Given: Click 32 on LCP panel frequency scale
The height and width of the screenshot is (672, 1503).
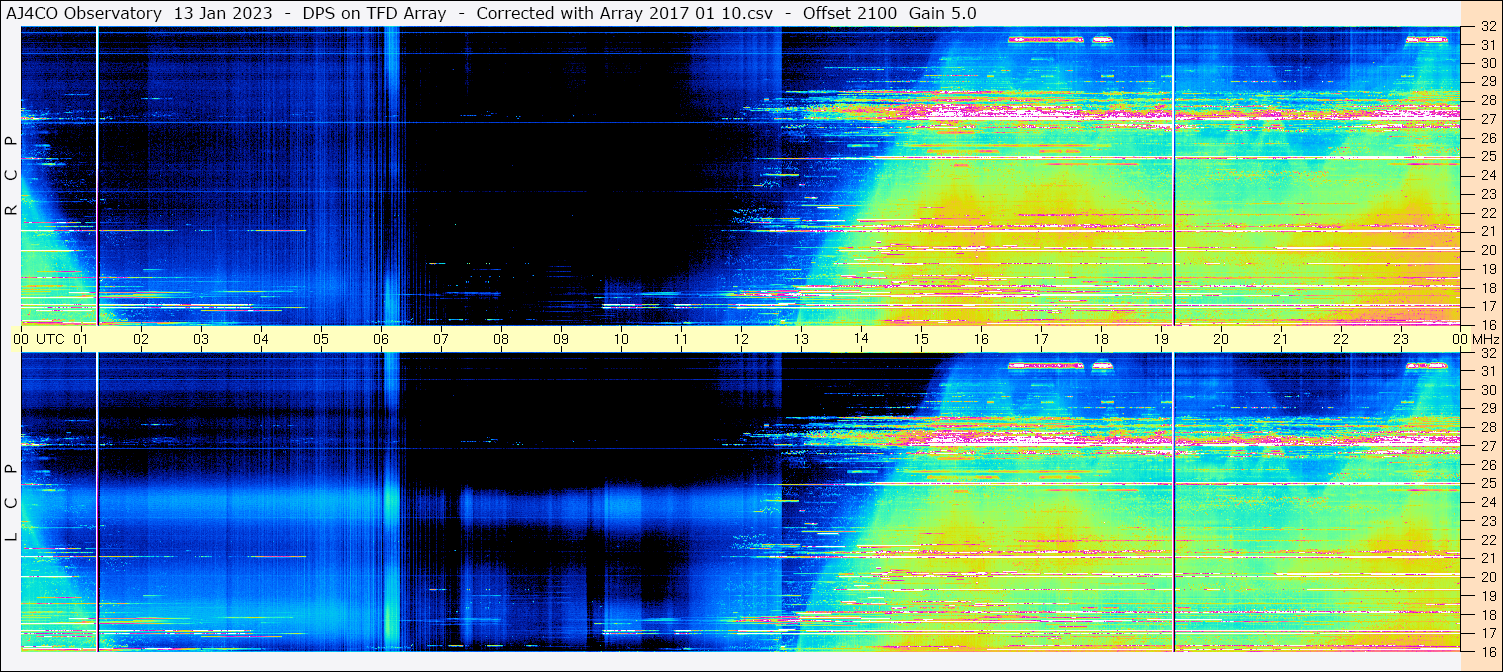Looking at the screenshot, I should point(1487,353).
